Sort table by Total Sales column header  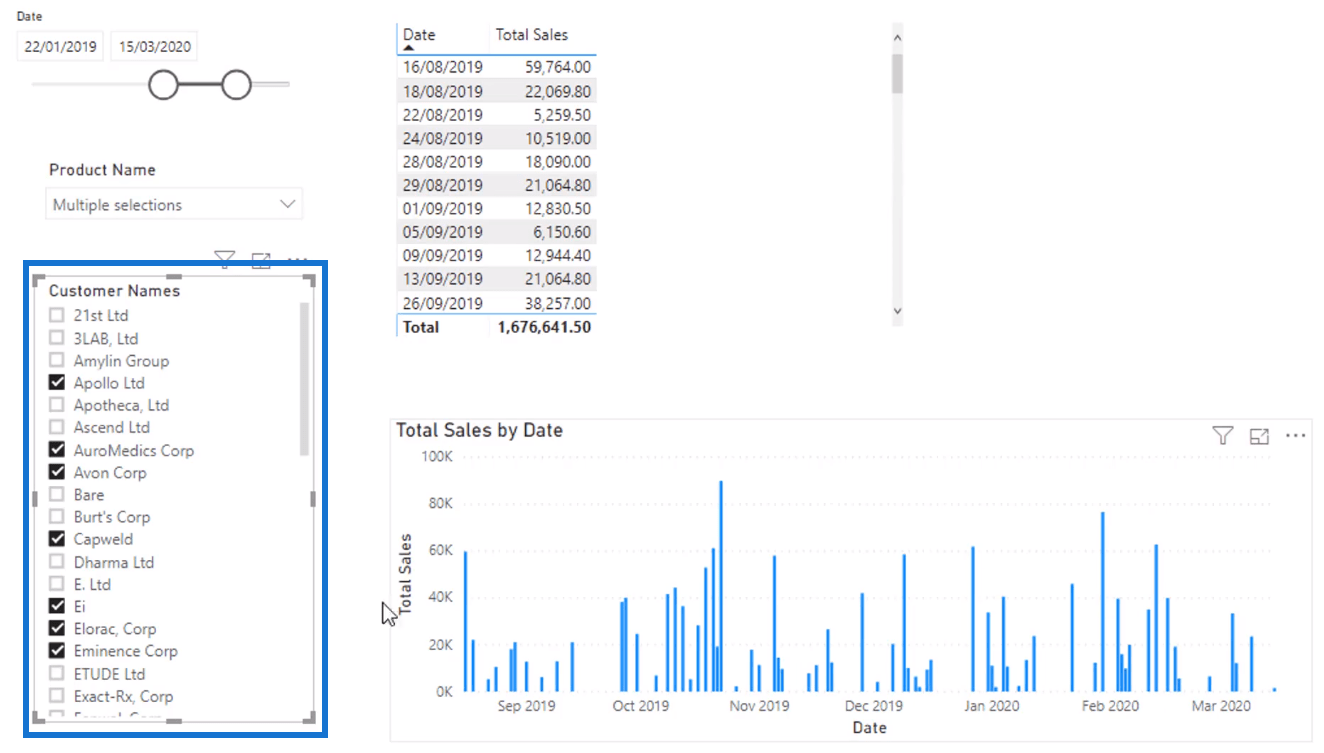coord(531,35)
